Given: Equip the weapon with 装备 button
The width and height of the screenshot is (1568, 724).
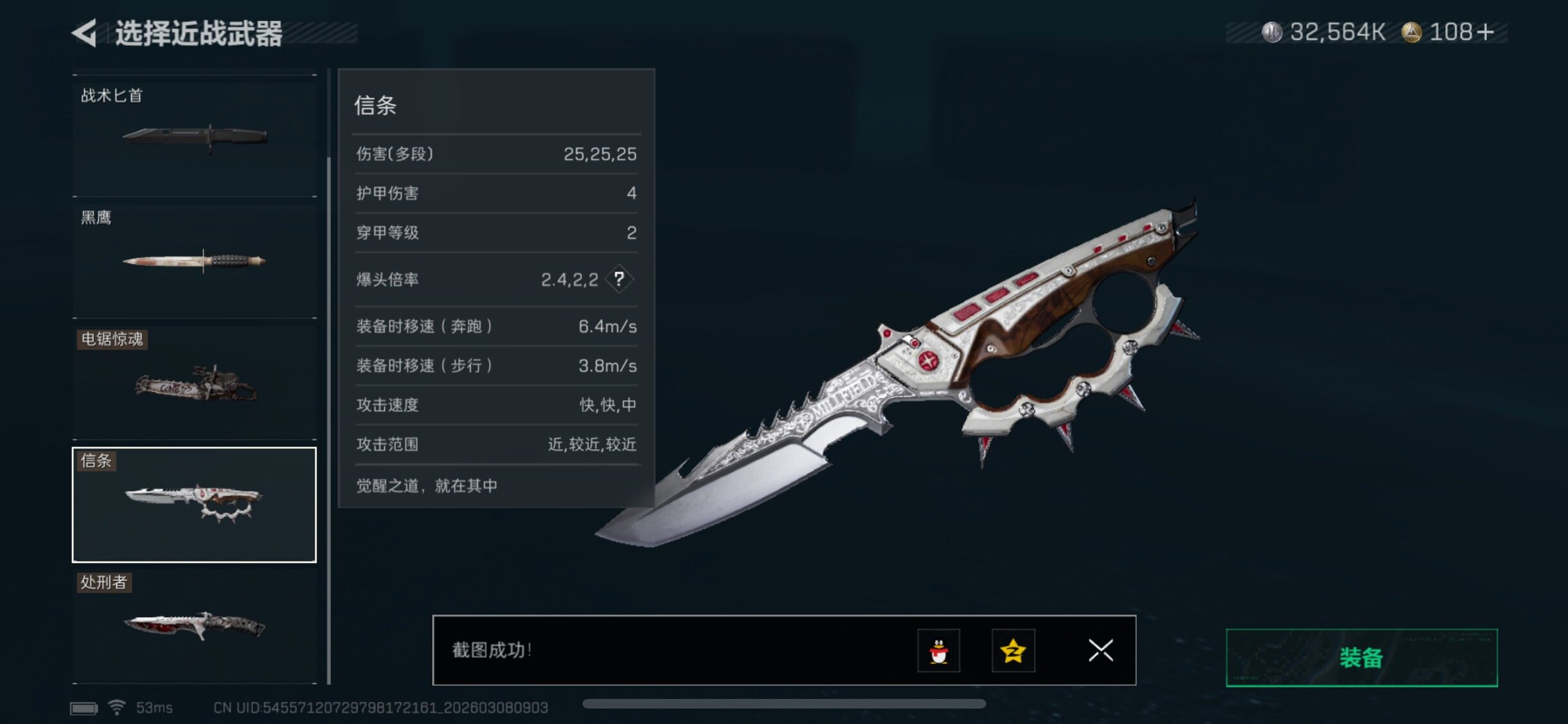Looking at the screenshot, I should coord(1361,658).
